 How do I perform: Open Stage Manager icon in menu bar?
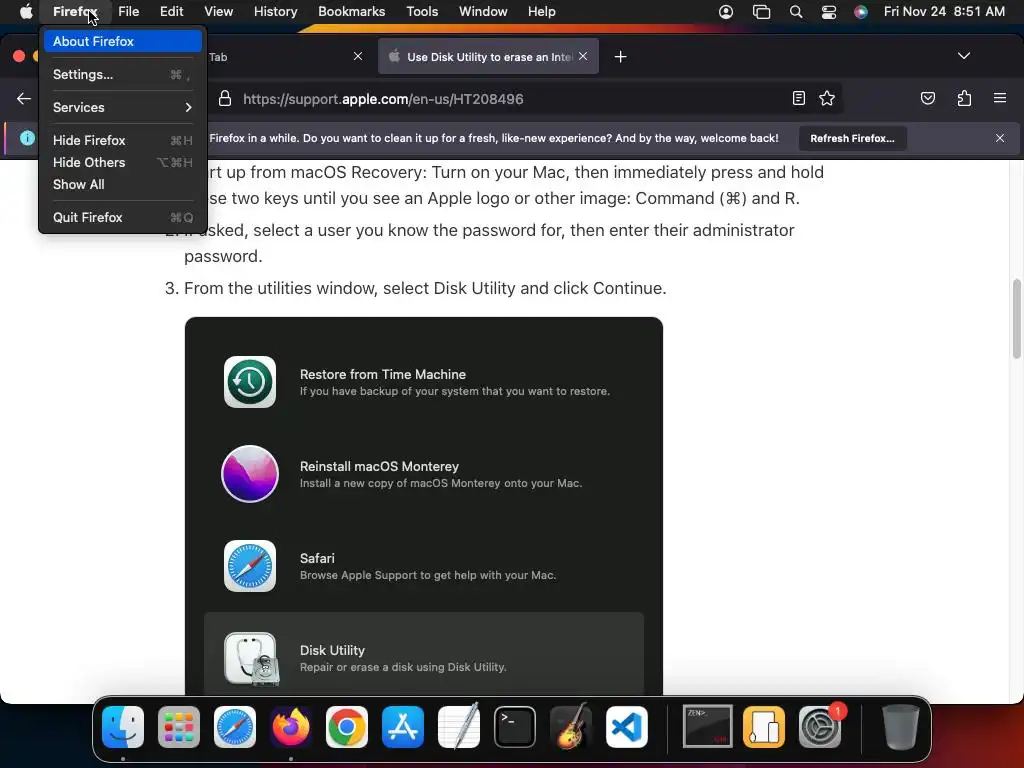761,11
